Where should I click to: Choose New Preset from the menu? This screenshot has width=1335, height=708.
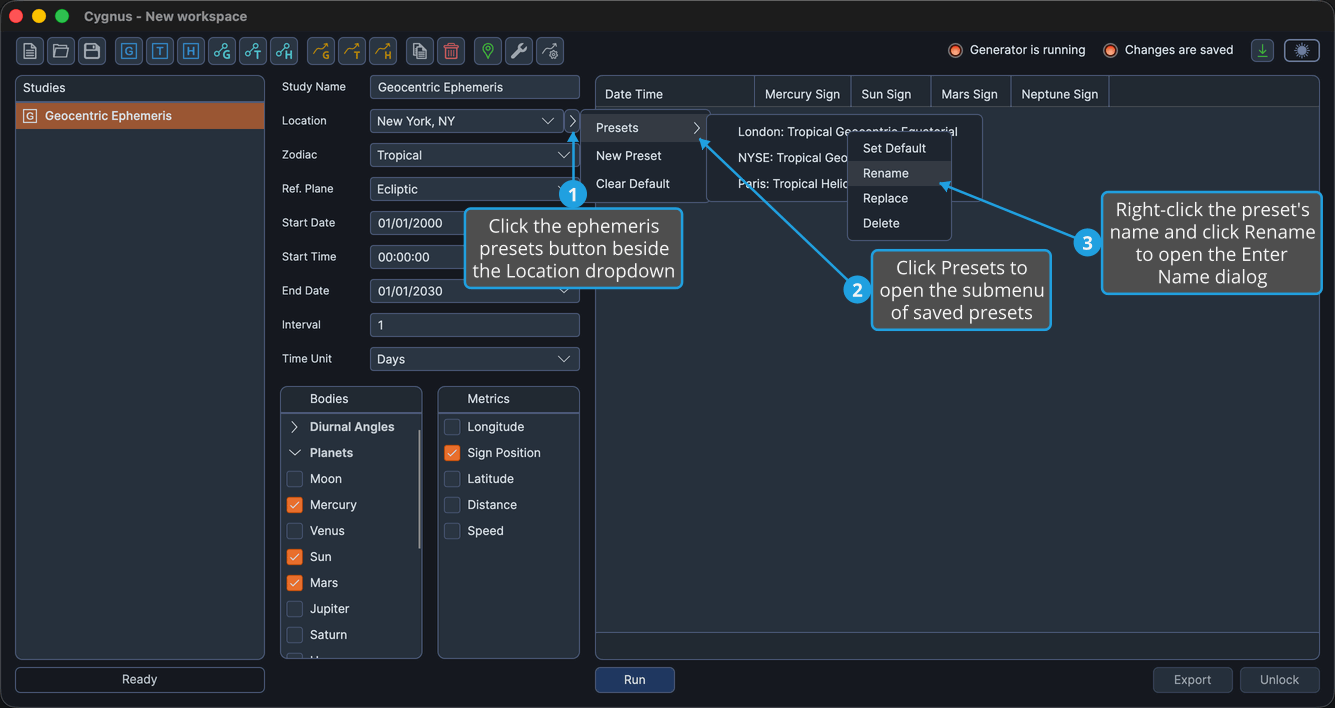(x=646, y=156)
